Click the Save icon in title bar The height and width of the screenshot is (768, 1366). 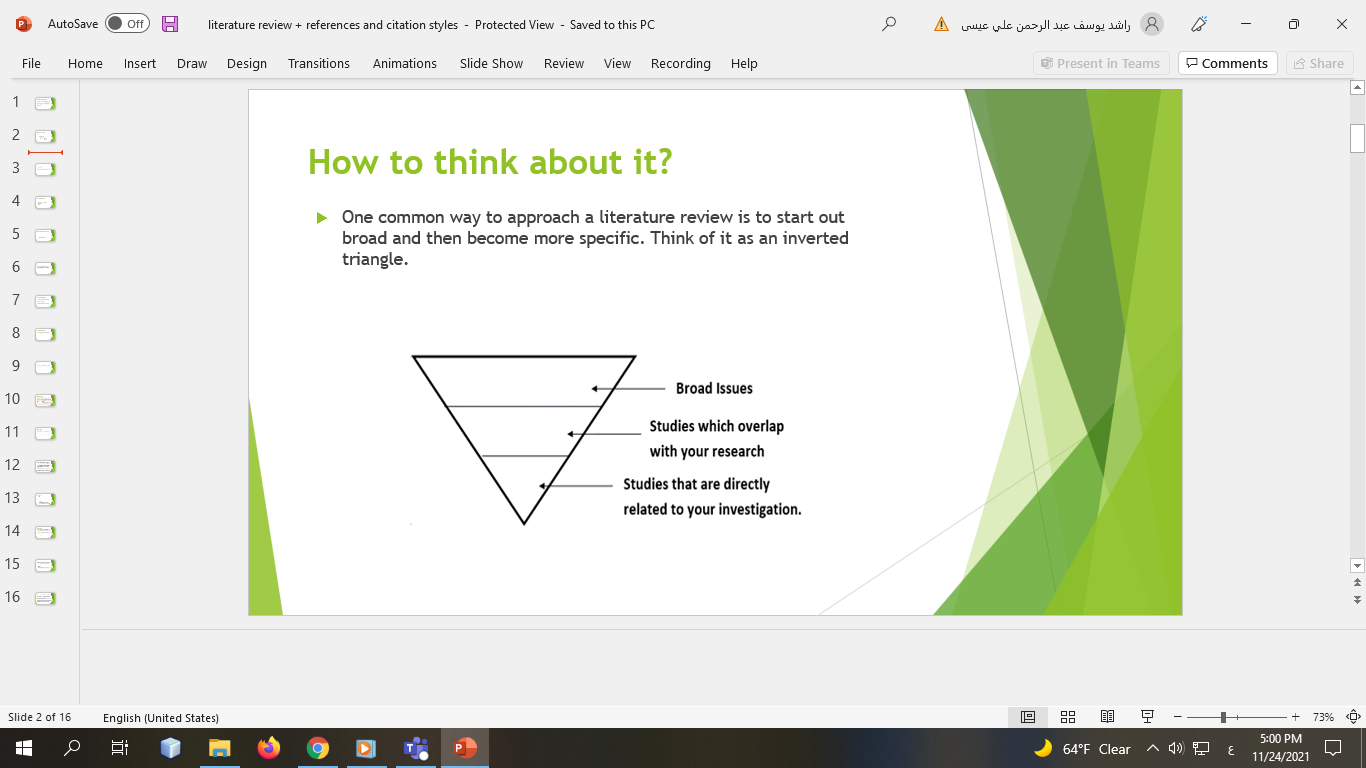170,24
